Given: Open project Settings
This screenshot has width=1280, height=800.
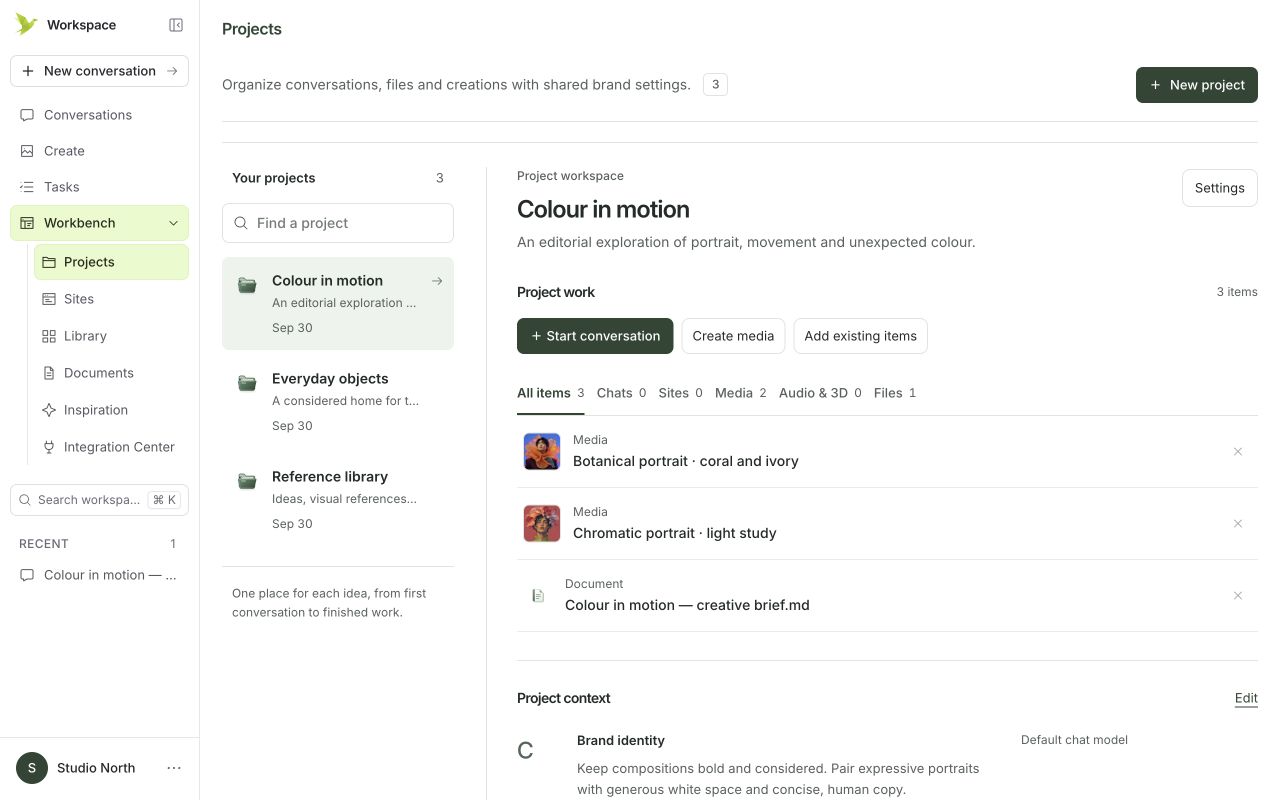Looking at the screenshot, I should pyautogui.click(x=1219, y=188).
